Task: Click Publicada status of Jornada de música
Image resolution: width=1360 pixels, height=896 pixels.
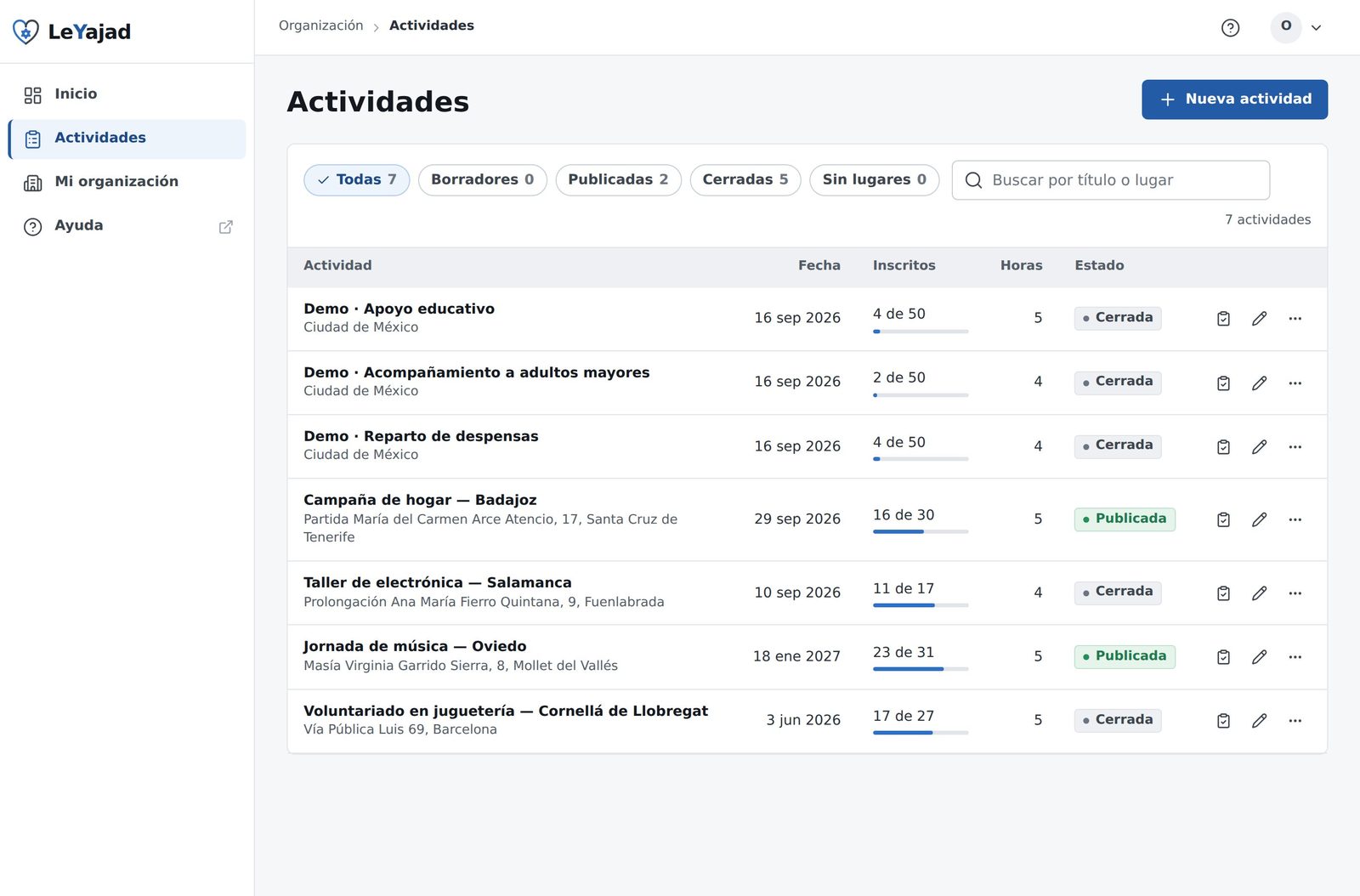Action: click(1125, 656)
